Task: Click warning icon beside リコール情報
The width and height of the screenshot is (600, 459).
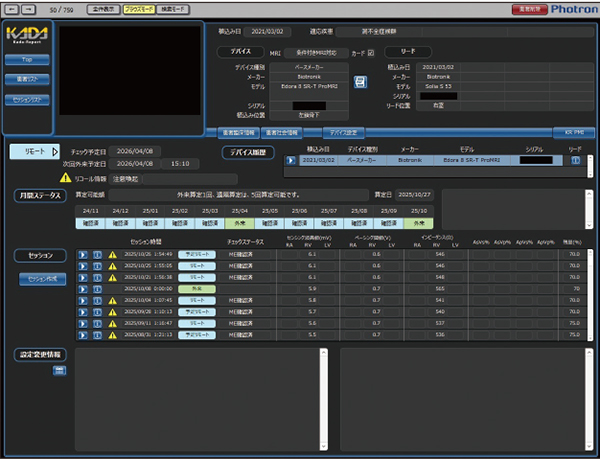Action: (x=65, y=178)
